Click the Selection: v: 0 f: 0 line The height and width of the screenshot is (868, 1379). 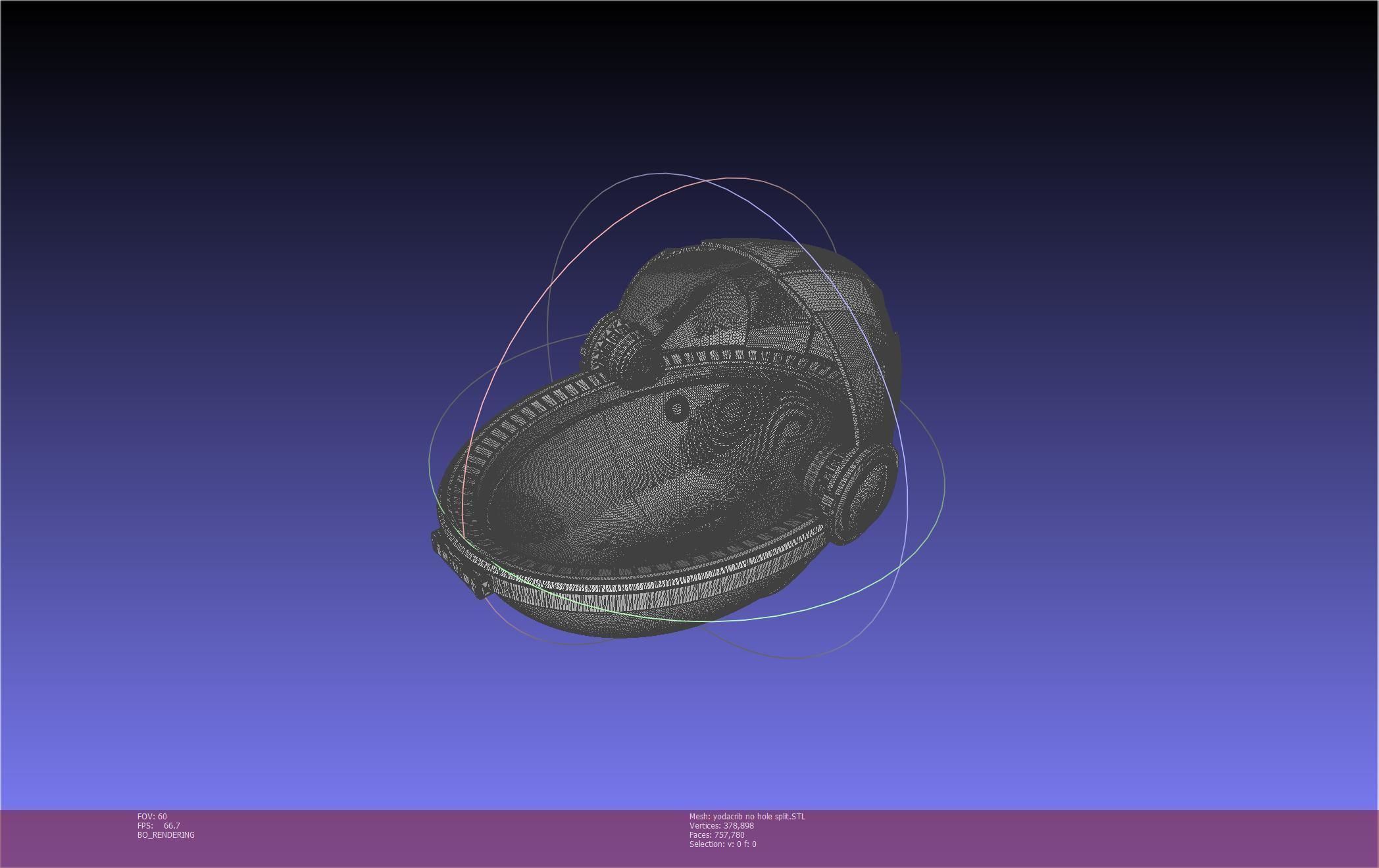pyautogui.click(x=722, y=844)
